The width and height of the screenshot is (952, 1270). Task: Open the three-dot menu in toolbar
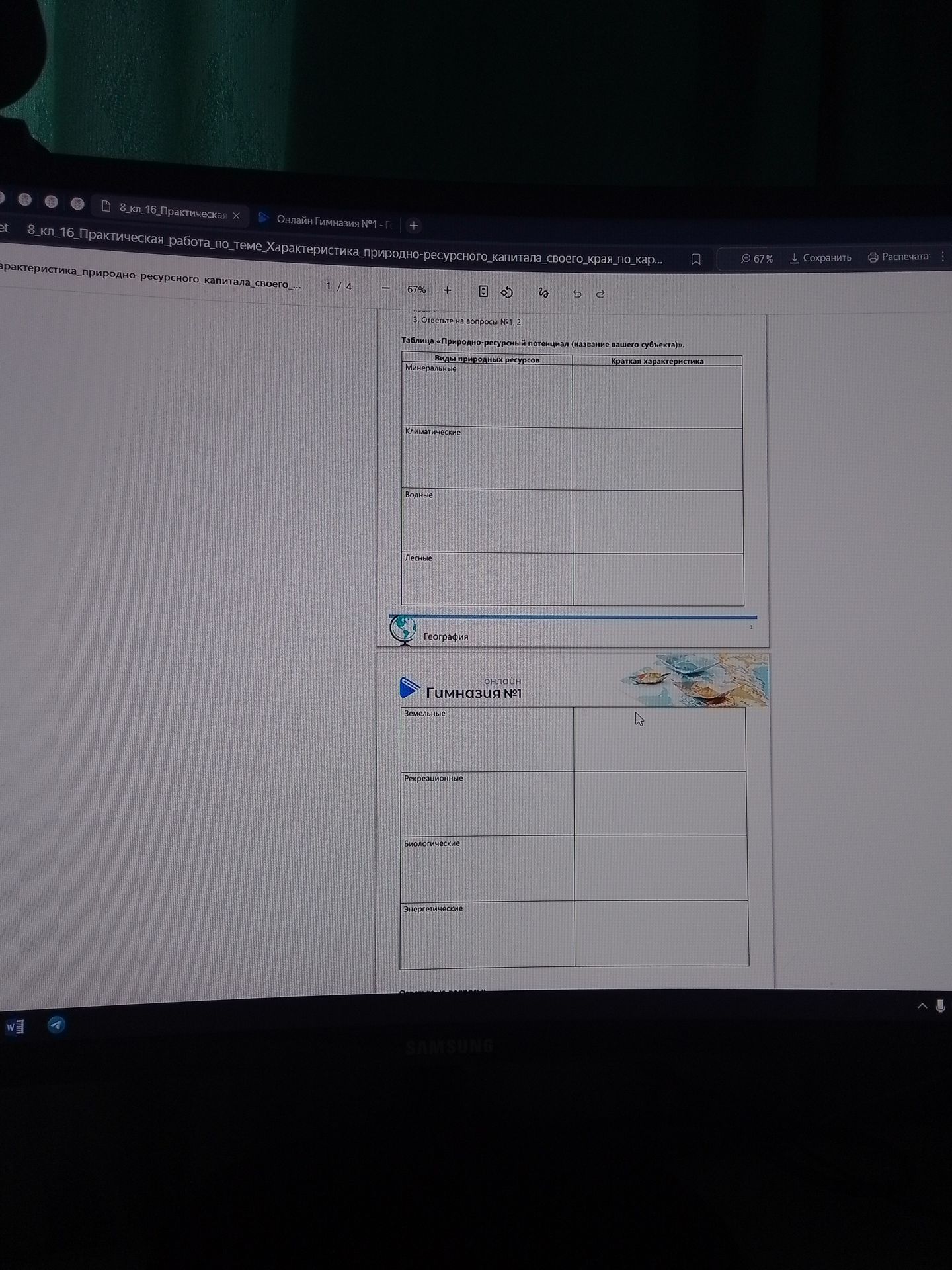pyautogui.click(x=943, y=256)
